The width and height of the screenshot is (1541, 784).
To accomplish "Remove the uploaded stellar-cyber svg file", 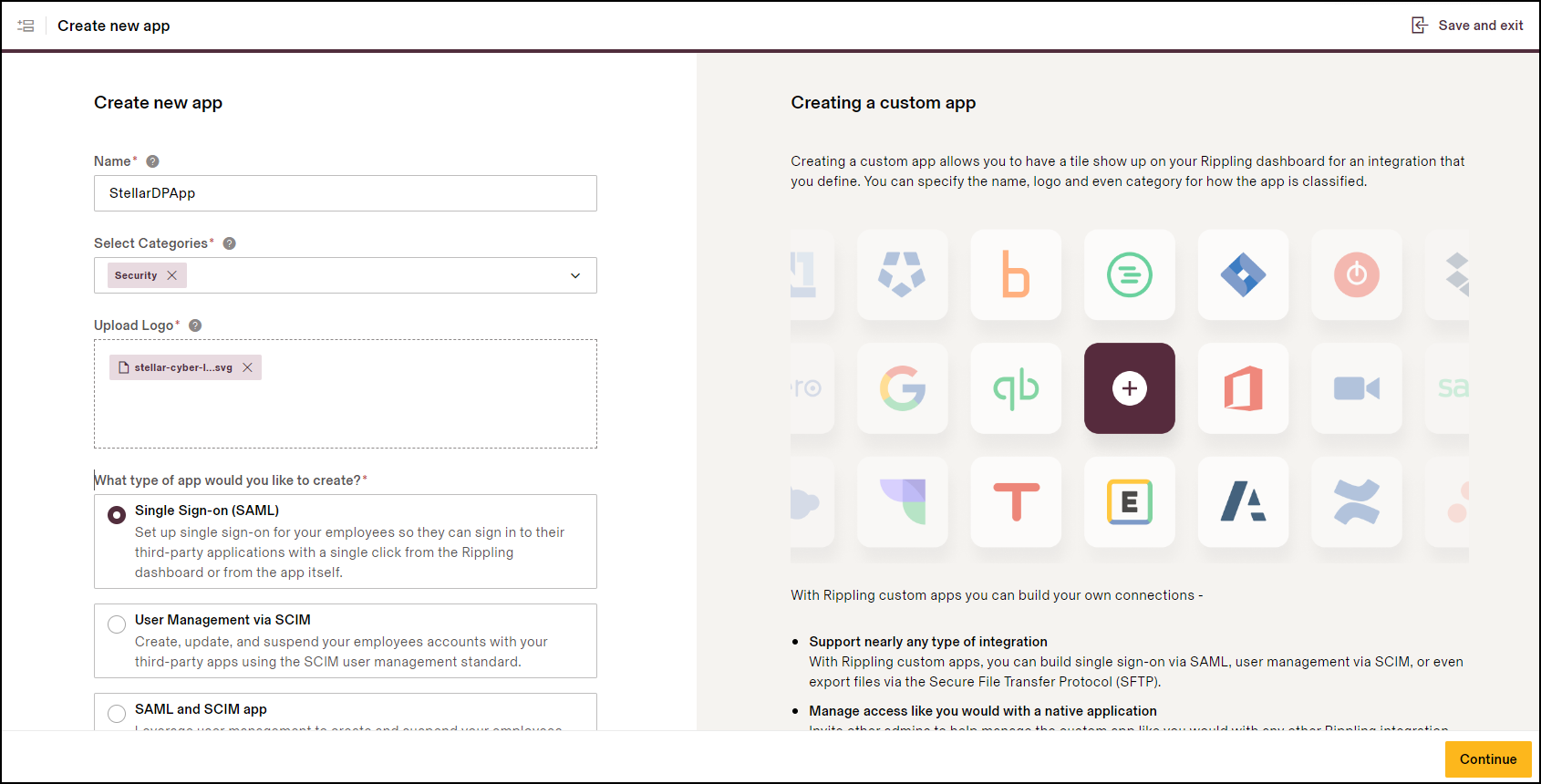I will 247,367.
